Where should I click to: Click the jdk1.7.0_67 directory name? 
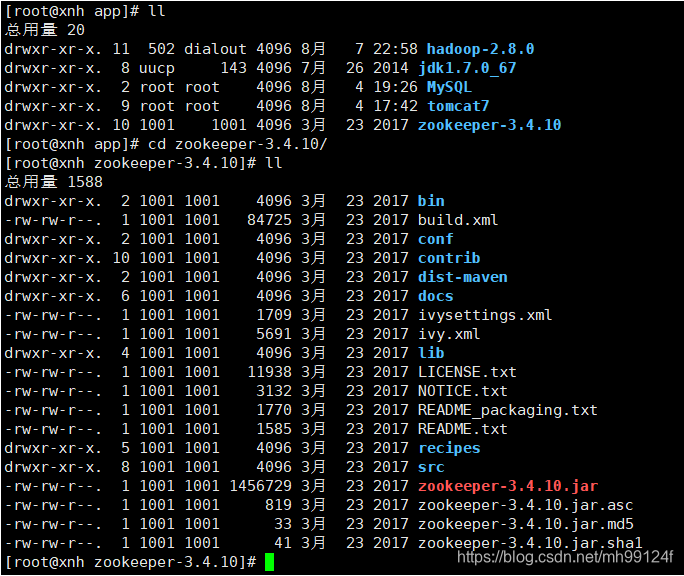tap(467, 68)
